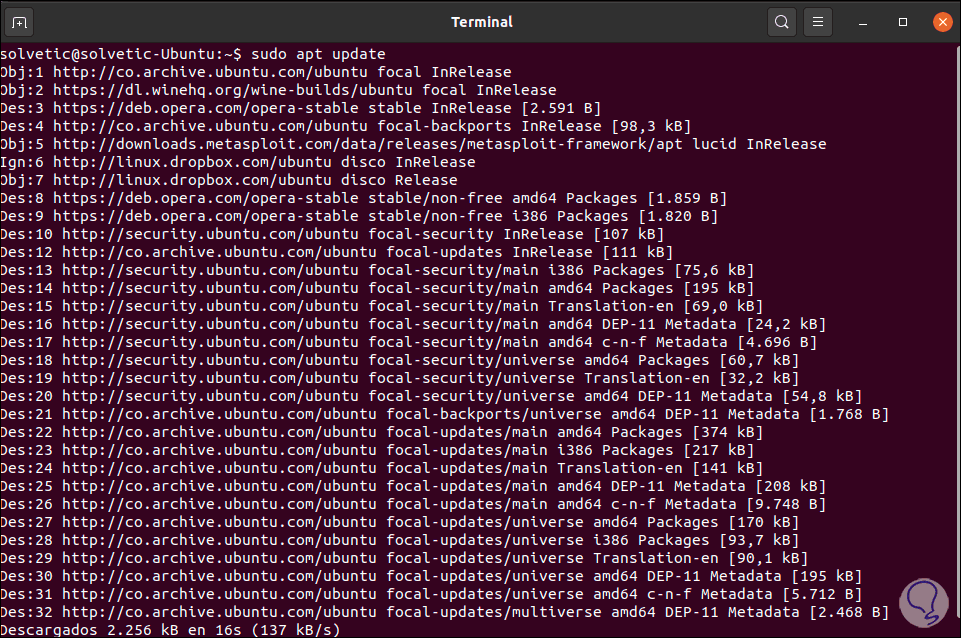Click the "sudo apt update" command text

click(319, 54)
